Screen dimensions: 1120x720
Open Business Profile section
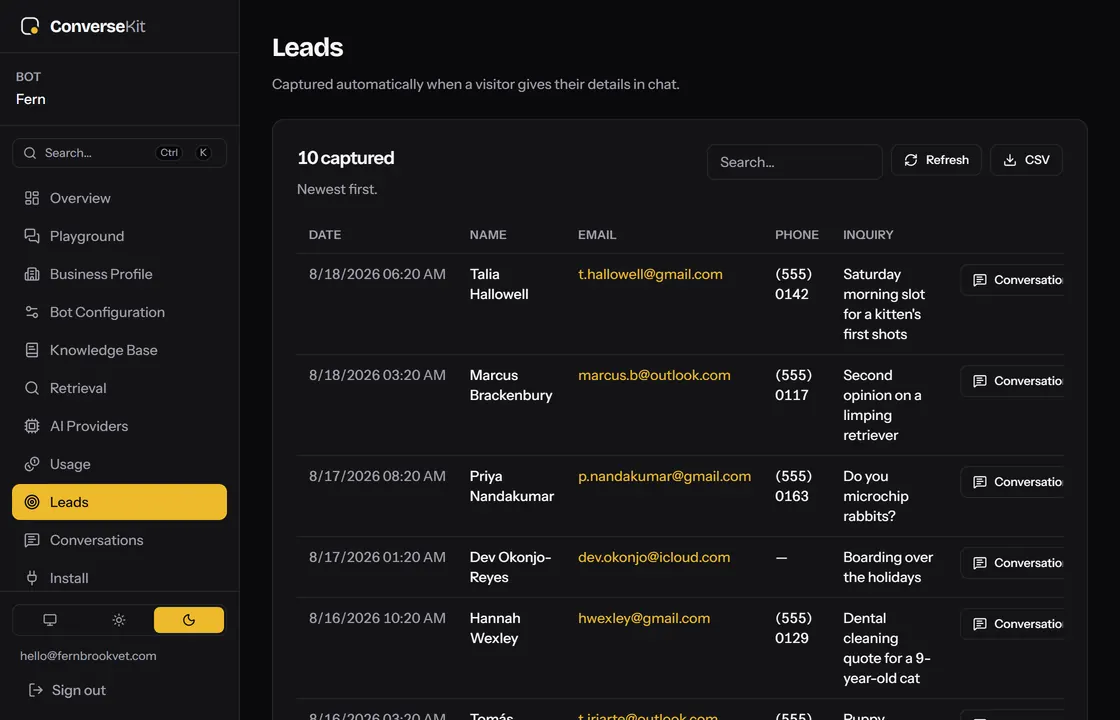119,274
